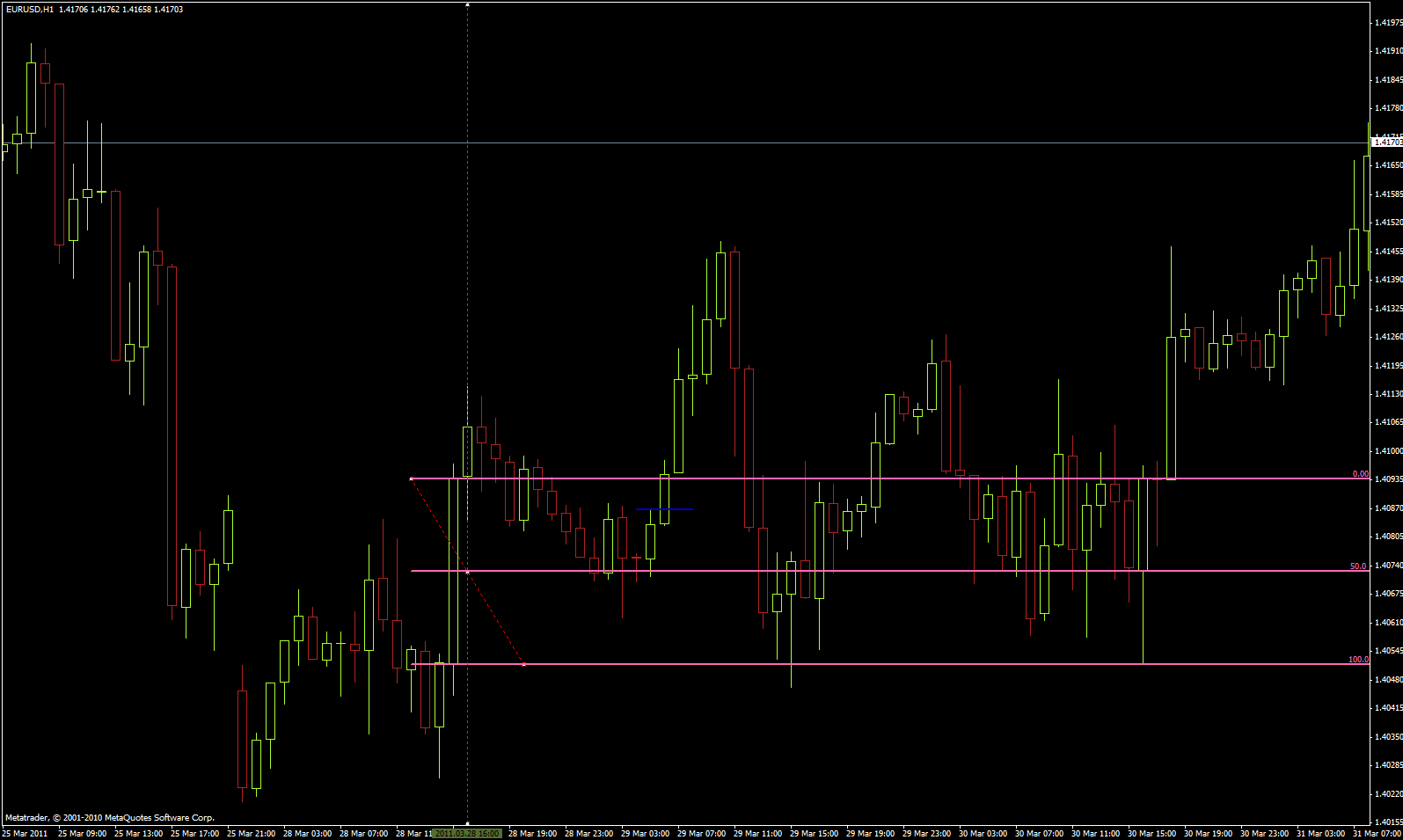Viewport: 1403px width, 840px height.
Task: Click the Fibonacci 50.0 level label
Action: (1359, 566)
